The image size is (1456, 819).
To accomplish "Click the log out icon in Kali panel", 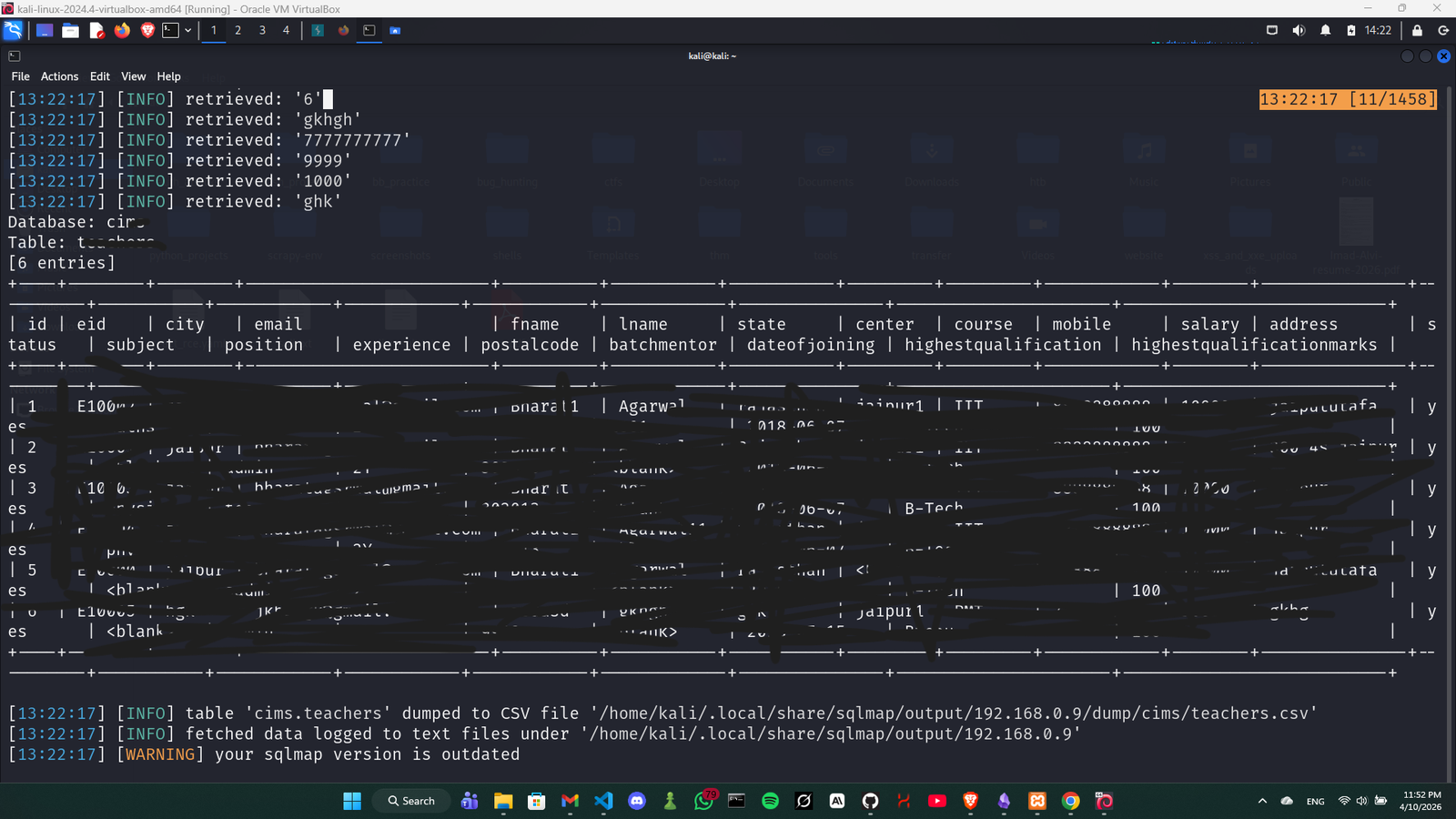I will 1442,30.
